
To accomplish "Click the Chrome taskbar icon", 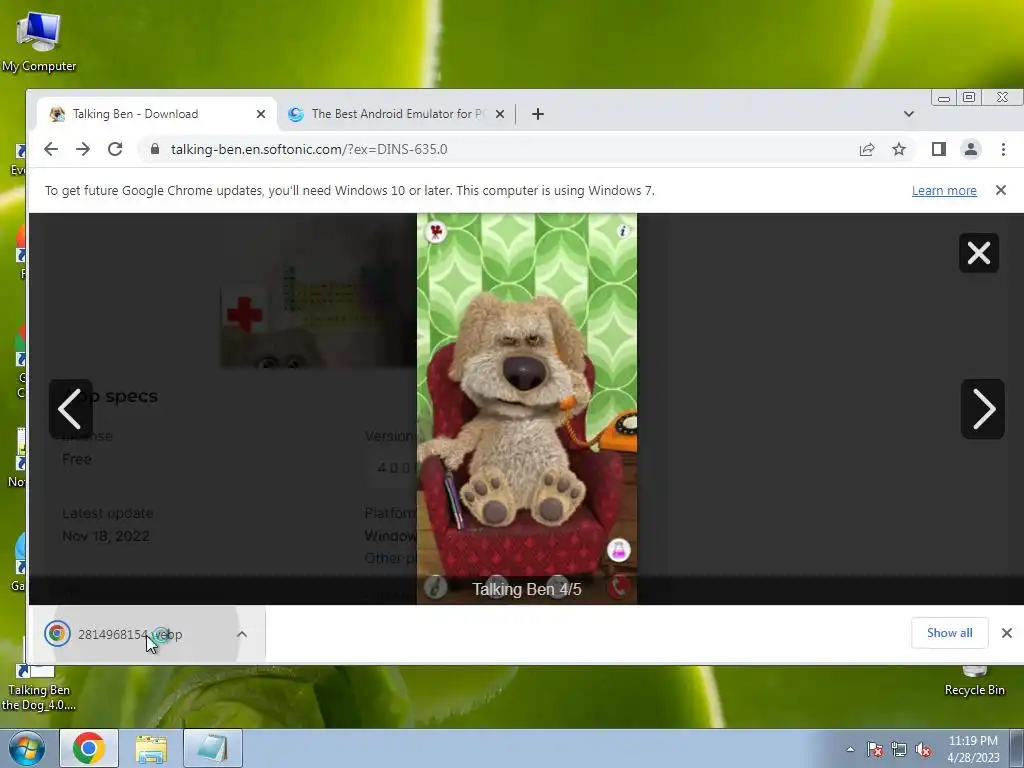I will [89, 748].
